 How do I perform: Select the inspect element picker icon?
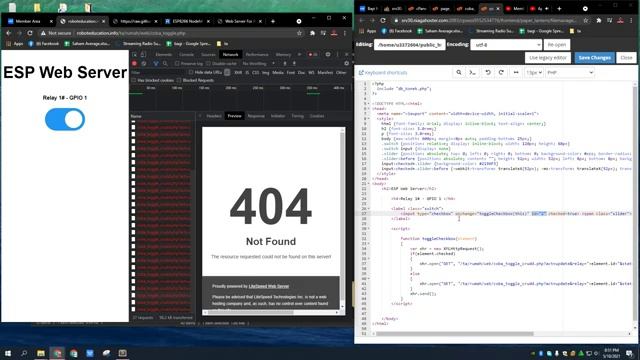(x=134, y=54)
